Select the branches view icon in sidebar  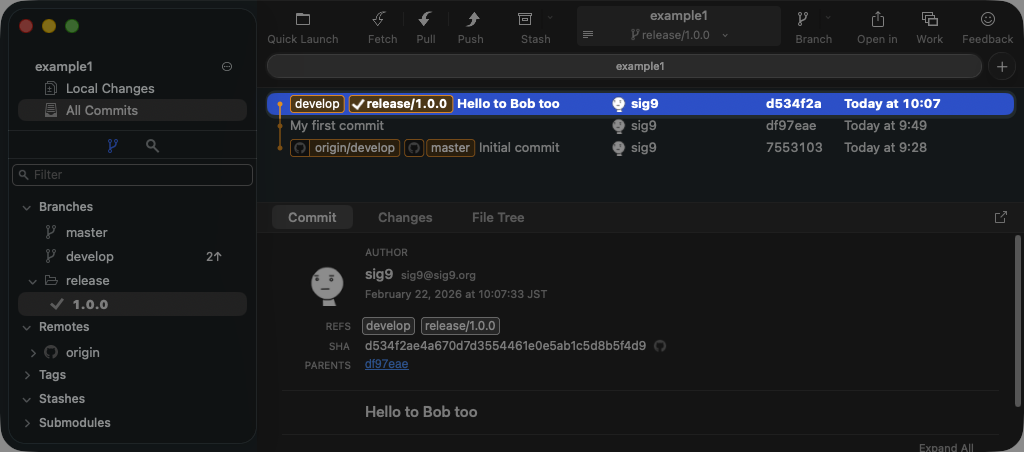pos(112,146)
